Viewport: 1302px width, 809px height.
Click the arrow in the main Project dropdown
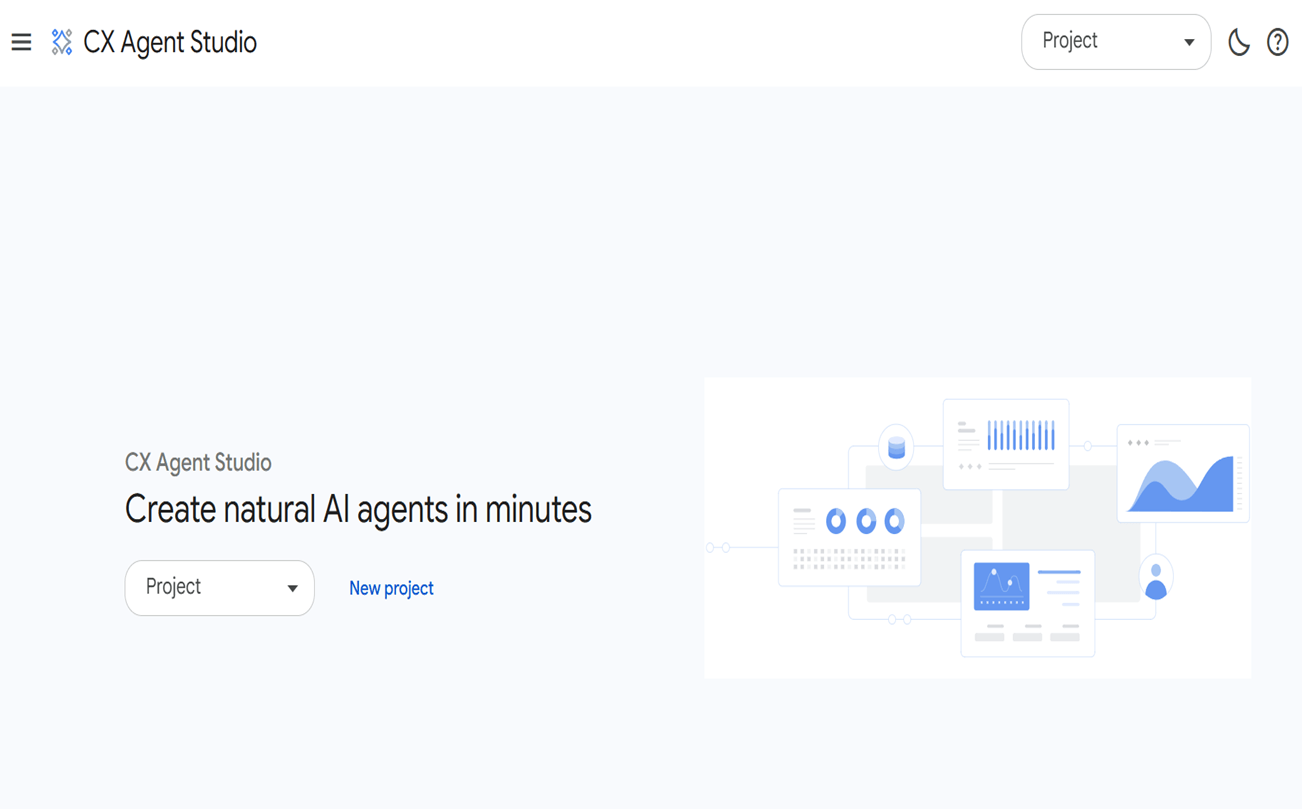292,588
